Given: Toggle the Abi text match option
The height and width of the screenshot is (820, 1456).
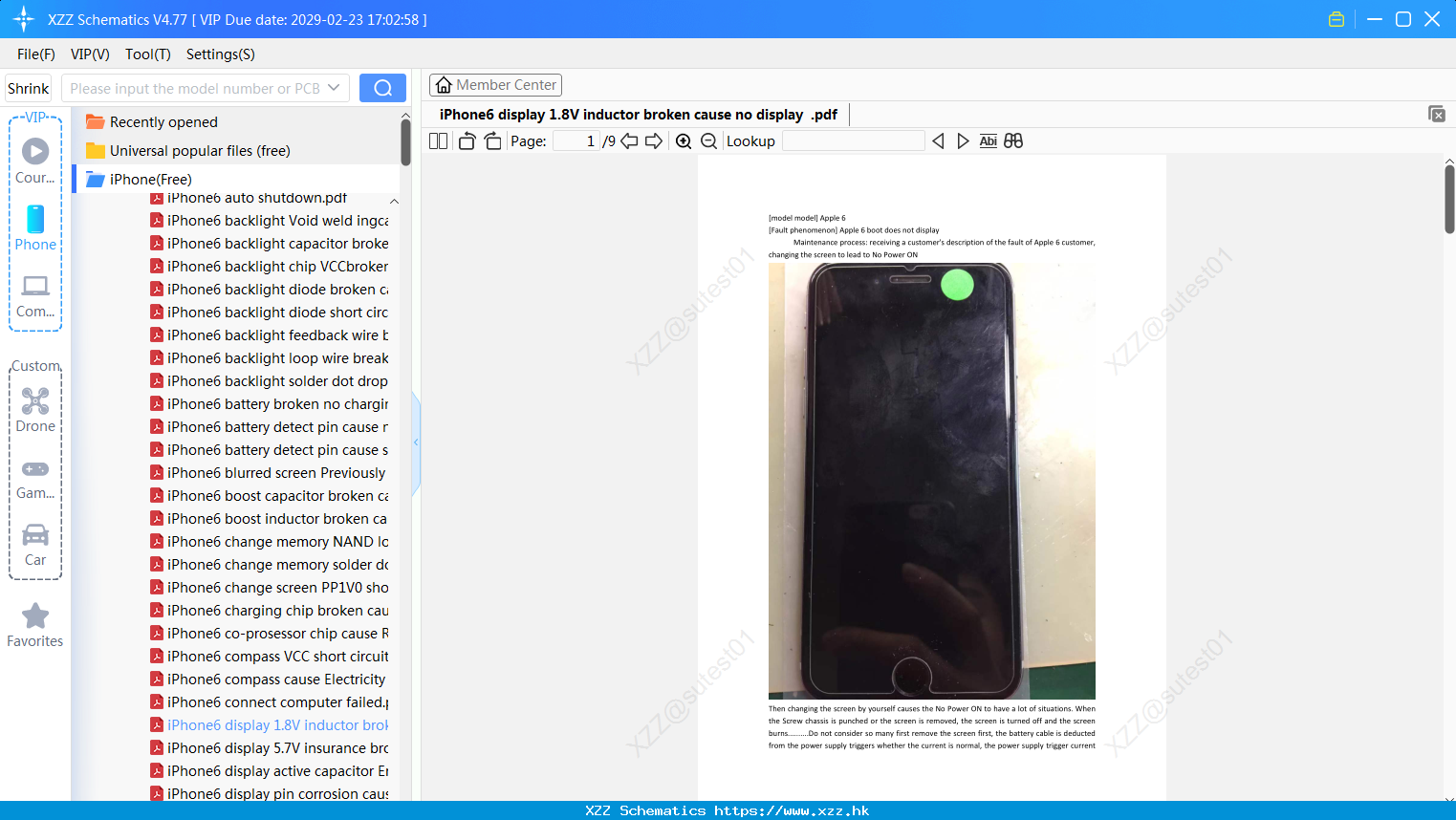Looking at the screenshot, I should pyautogui.click(x=989, y=140).
